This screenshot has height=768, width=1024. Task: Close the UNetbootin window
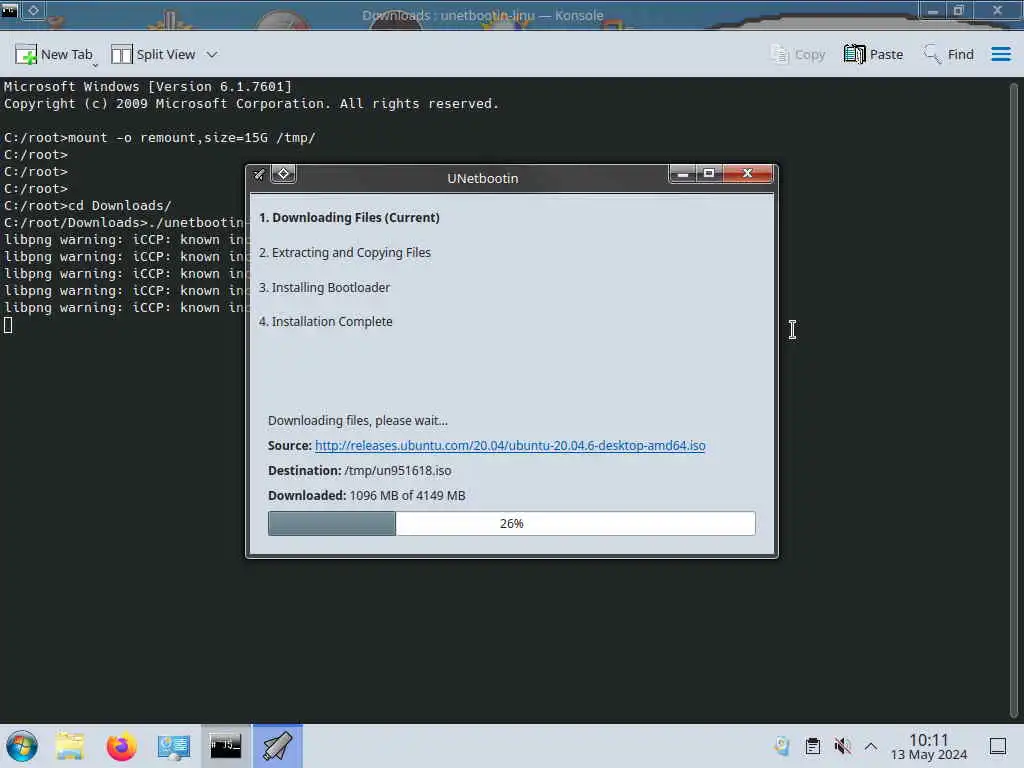pyautogui.click(x=748, y=174)
